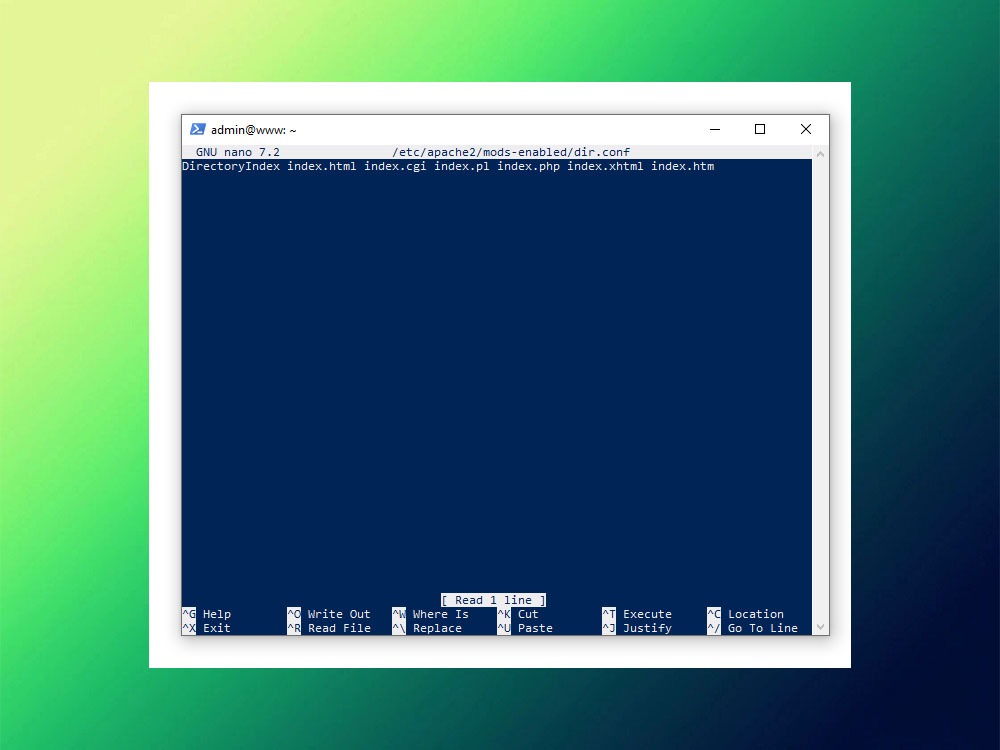1000x750 pixels.
Task: Click the ^X Exit shortcut
Action: [207, 628]
